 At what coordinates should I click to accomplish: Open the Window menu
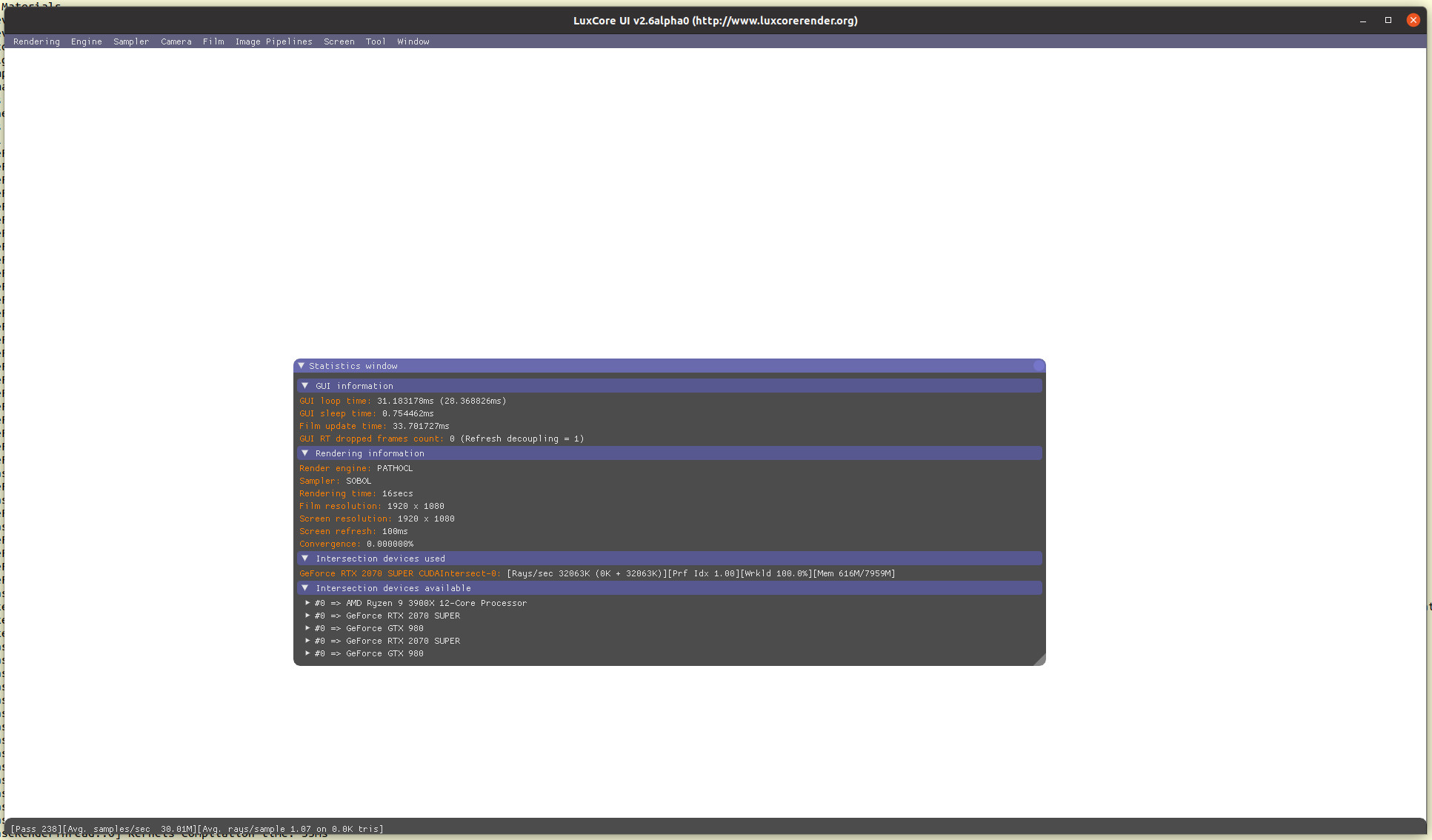click(x=413, y=41)
